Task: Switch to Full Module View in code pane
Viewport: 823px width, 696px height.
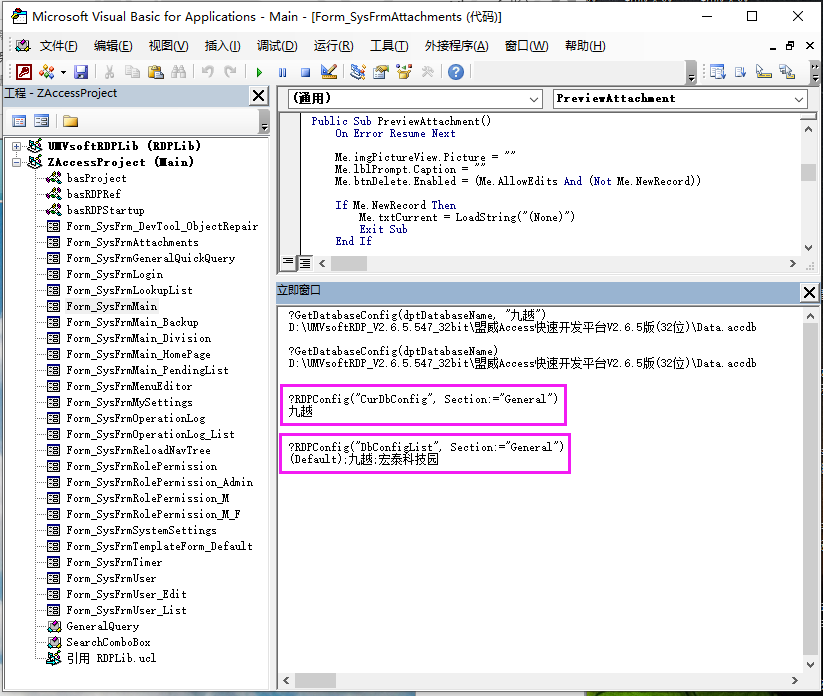Action: (304, 262)
